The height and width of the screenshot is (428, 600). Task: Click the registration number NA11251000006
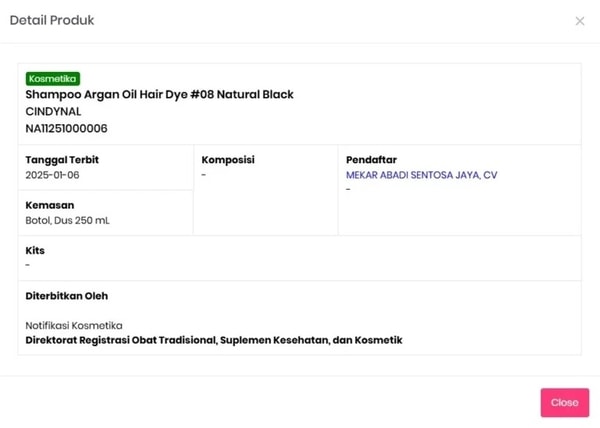click(66, 128)
